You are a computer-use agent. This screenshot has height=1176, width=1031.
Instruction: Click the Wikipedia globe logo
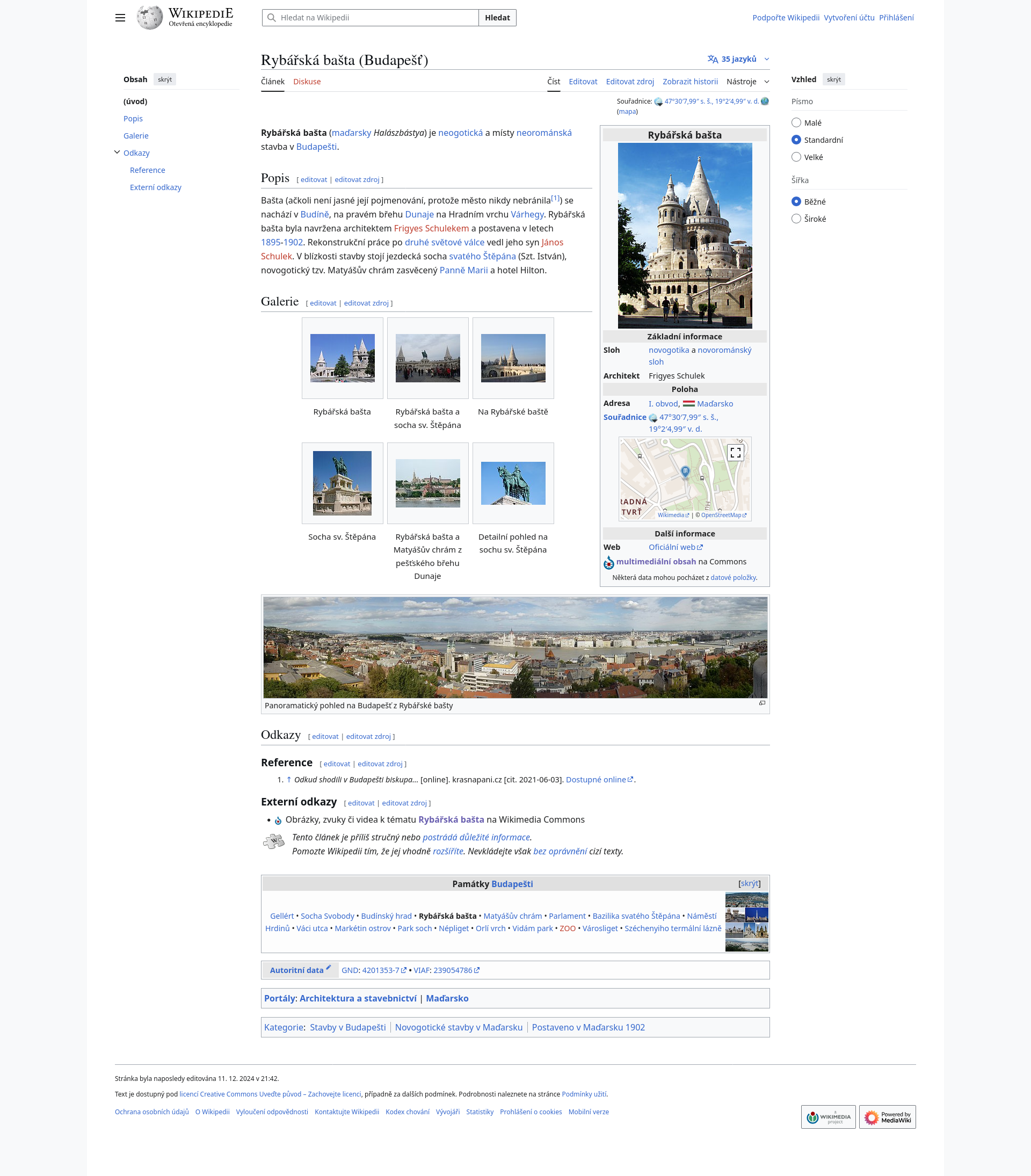pos(150,18)
